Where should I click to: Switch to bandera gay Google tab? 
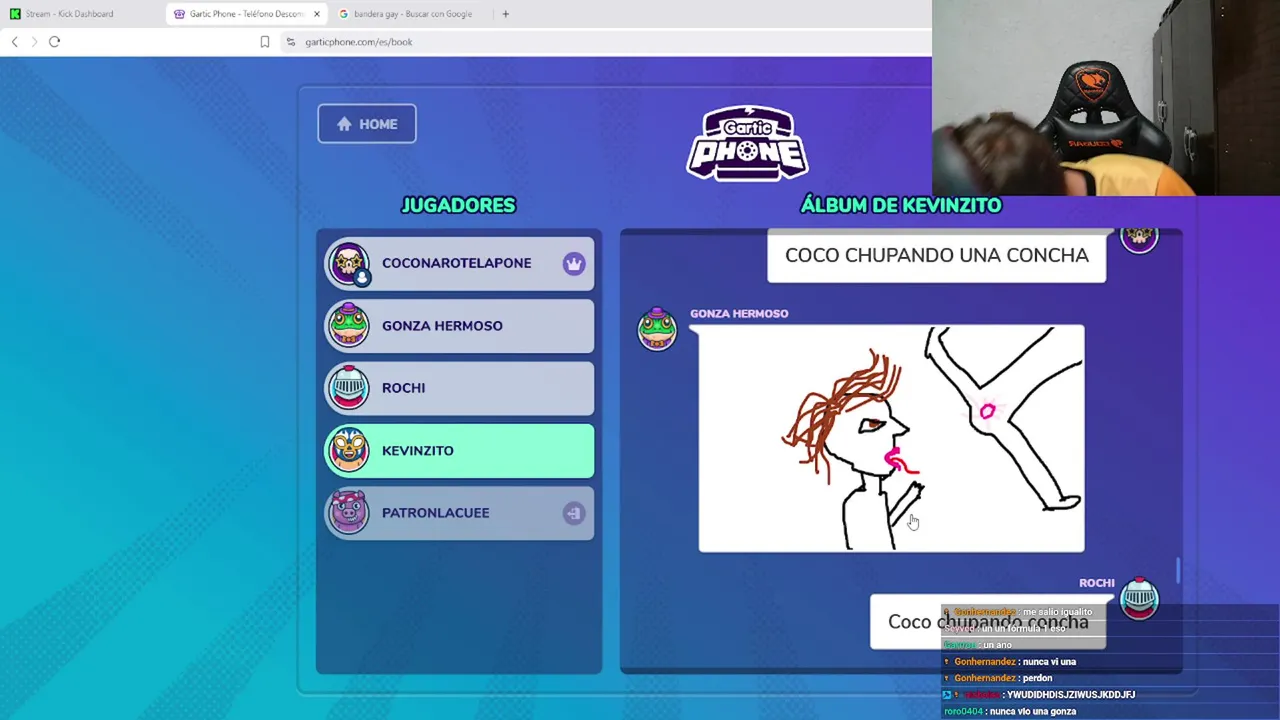click(412, 14)
